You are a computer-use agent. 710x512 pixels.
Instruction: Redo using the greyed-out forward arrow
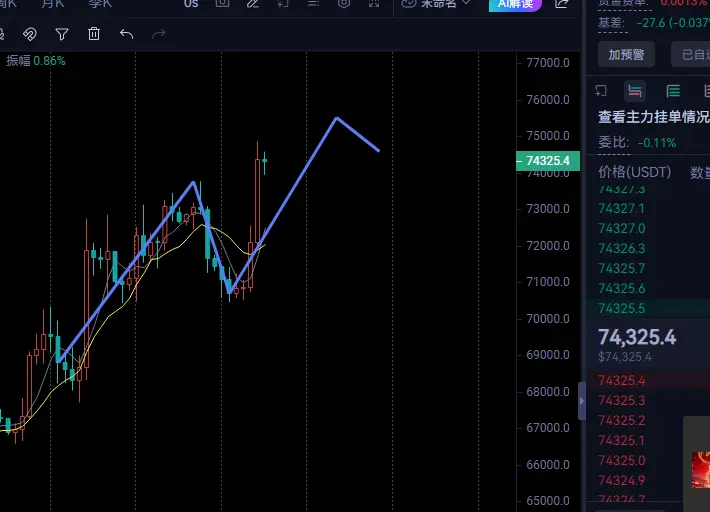point(158,34)
